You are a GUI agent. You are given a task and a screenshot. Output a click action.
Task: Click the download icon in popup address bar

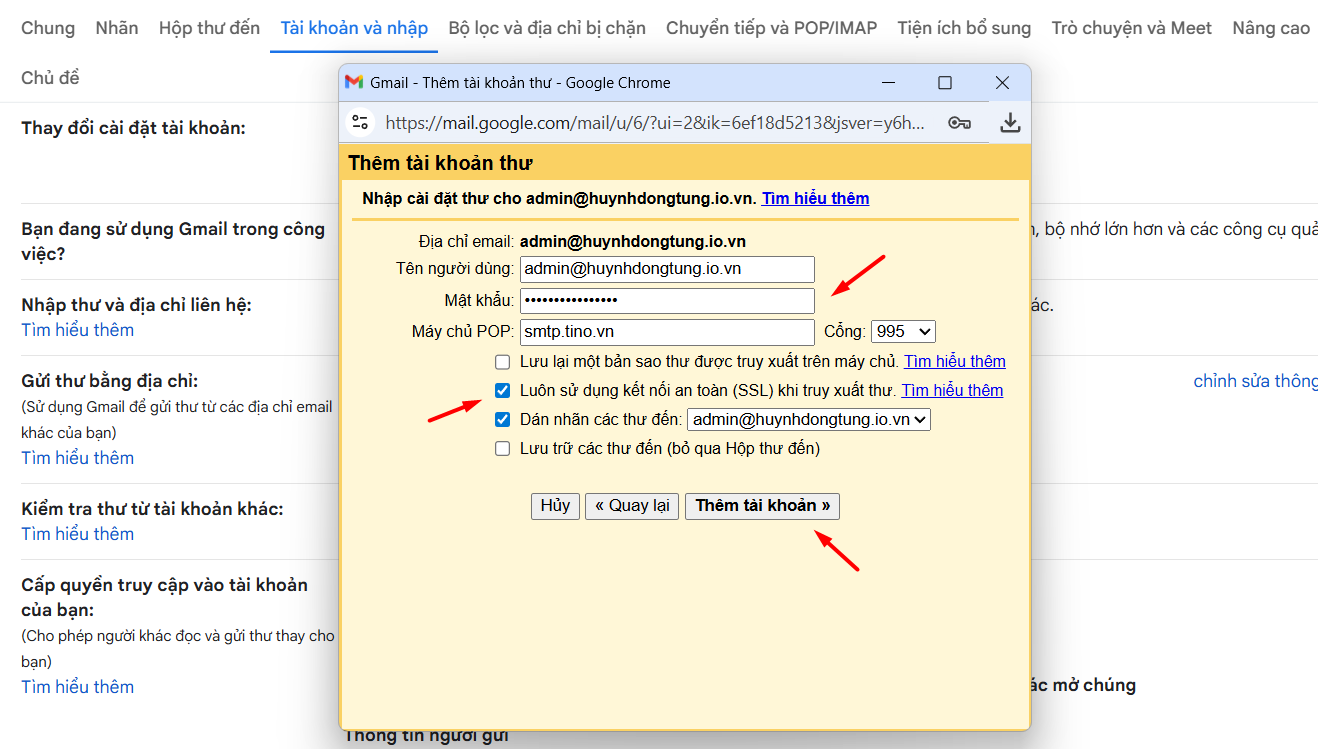[1011, 123]
